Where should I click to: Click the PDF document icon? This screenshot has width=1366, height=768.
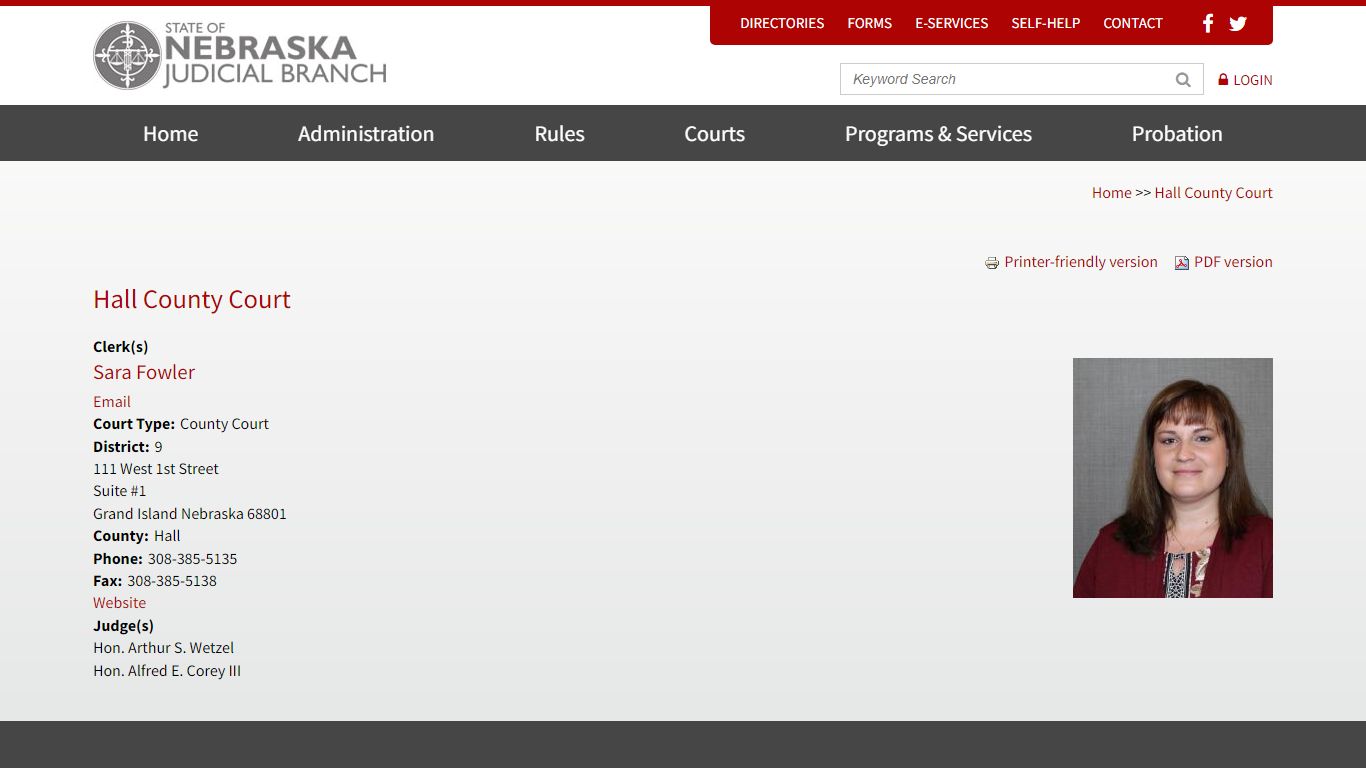point(1181,263)
